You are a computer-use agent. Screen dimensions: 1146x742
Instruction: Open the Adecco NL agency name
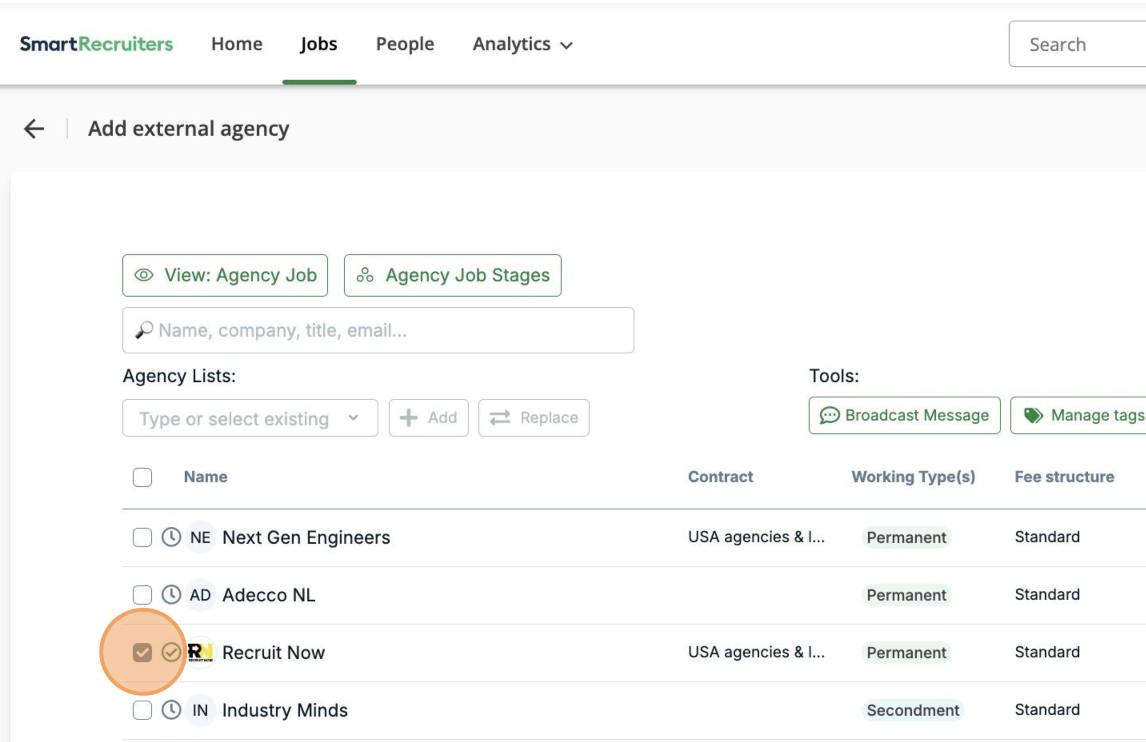269,595
